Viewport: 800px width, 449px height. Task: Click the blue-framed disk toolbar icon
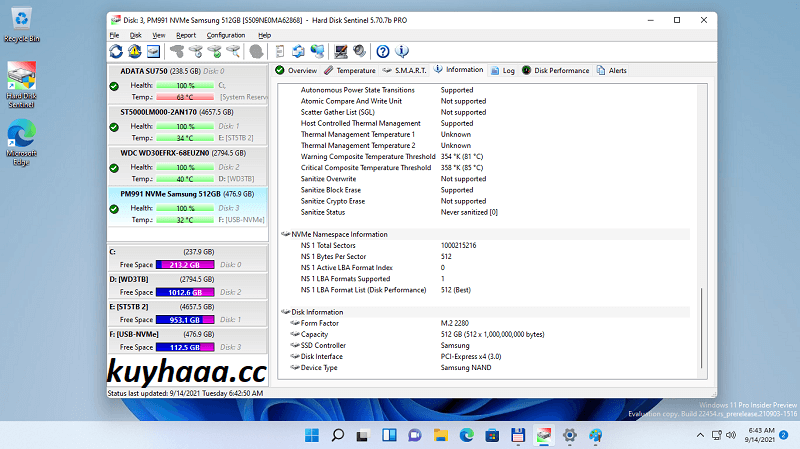(153, 51)
